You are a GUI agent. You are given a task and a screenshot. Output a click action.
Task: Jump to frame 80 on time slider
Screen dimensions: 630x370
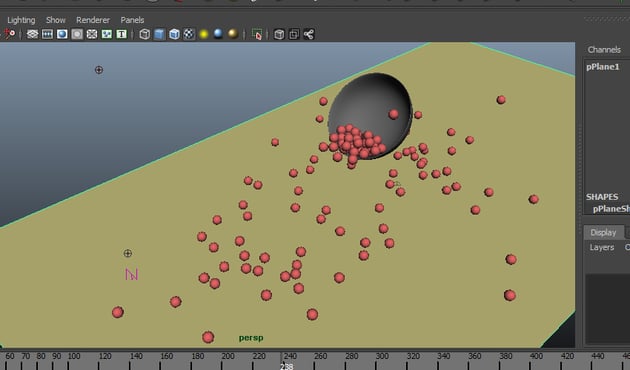[41, 356]
